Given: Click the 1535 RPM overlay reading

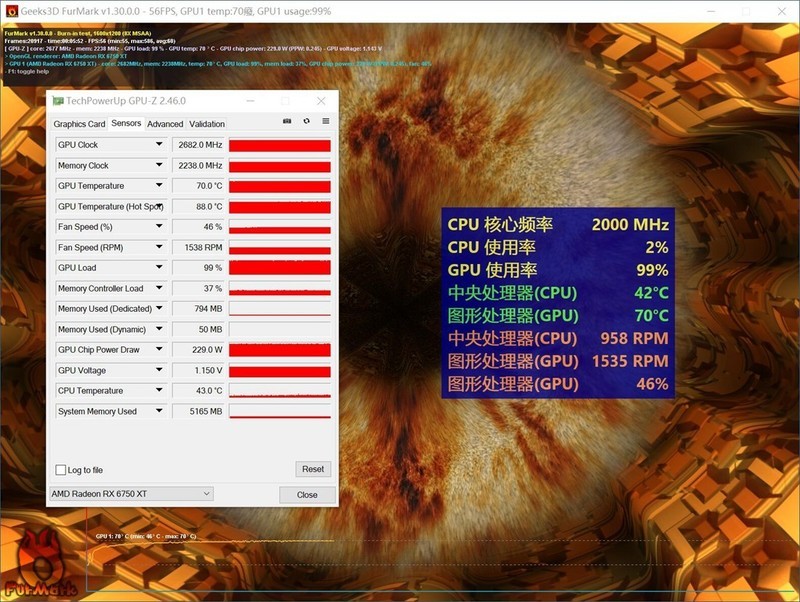Looking at the screenshot, I should (x=630, y=361).
